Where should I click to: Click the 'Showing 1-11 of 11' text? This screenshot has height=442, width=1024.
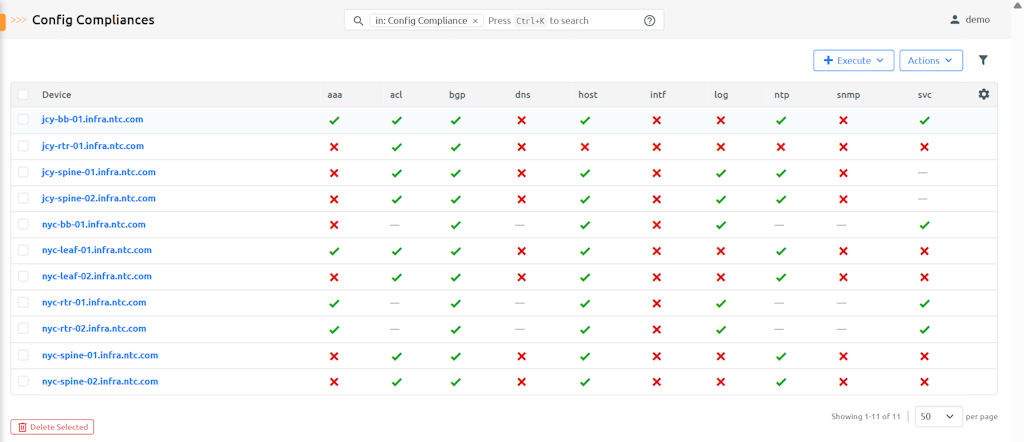point(866,416)
